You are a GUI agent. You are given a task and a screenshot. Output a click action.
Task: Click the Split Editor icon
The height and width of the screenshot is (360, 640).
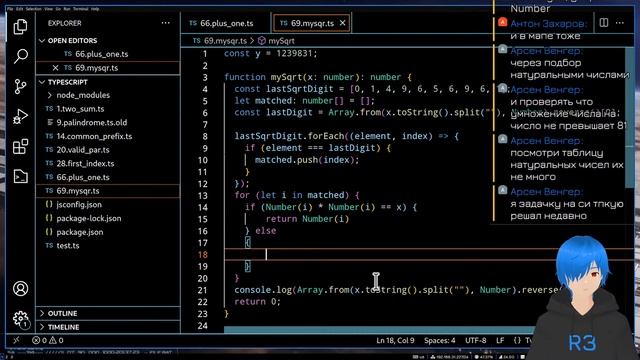(604, 23)
